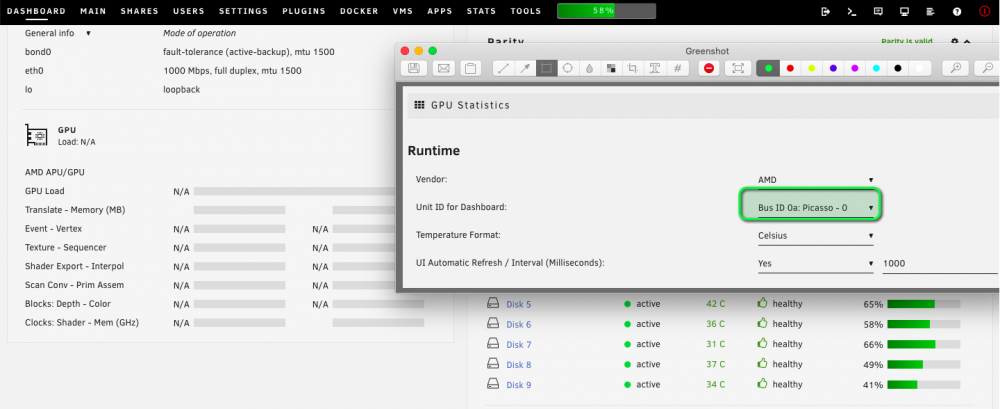Go to the Stats tab
Image resolution: width=1000 pixels, height=409 pixels.
[x=482, y=11]
